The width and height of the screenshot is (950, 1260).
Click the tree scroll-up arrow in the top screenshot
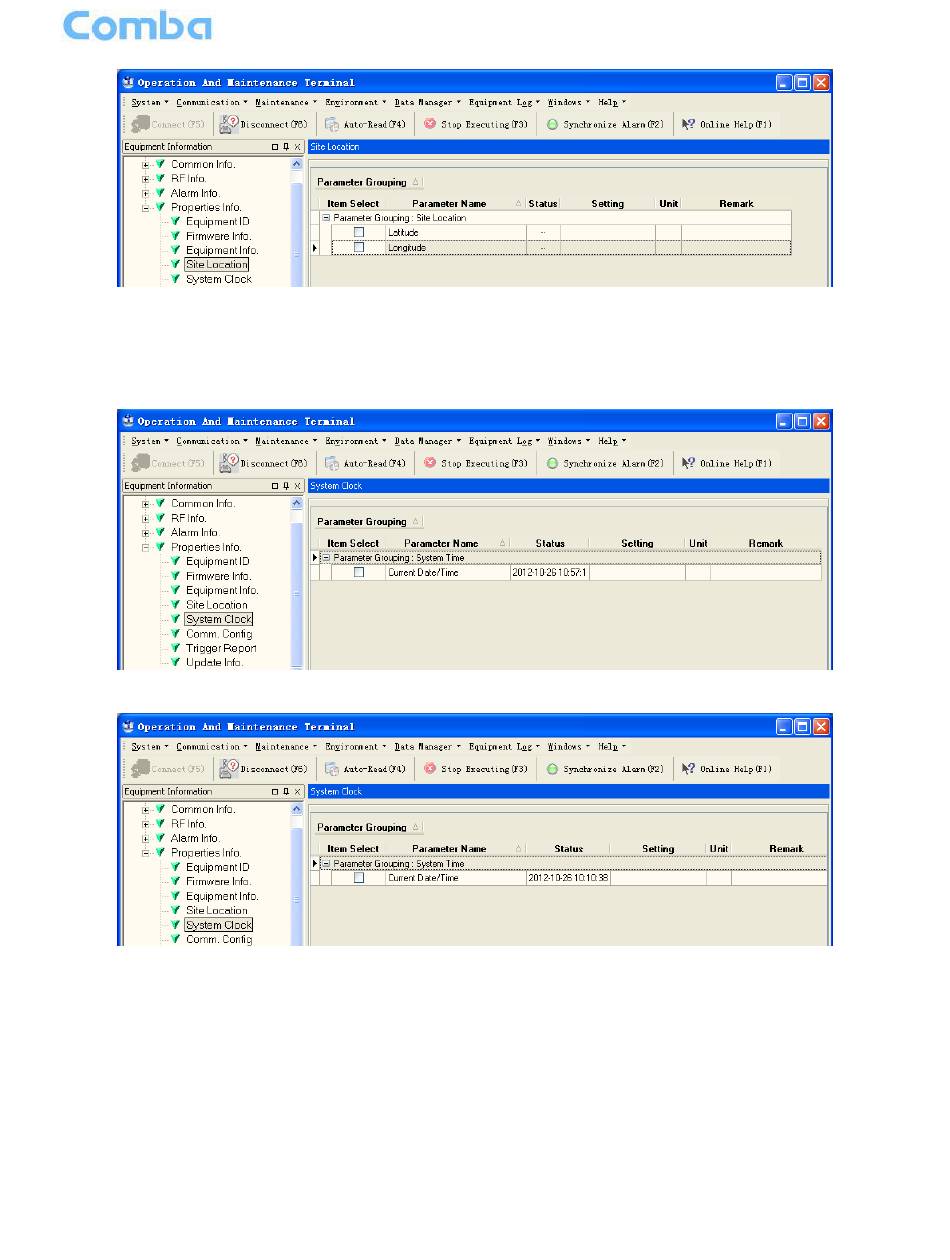coord(296,164)
